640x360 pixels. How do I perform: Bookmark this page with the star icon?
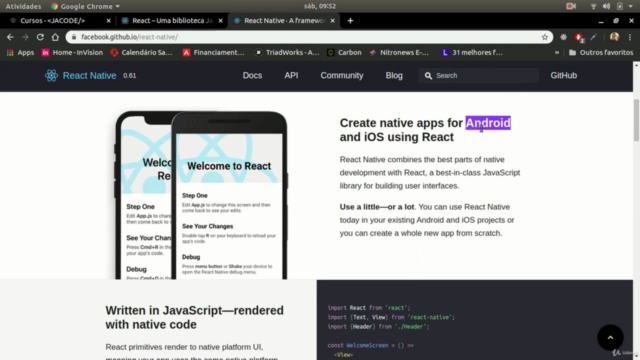pyautogui.click(x=544, y=37)
